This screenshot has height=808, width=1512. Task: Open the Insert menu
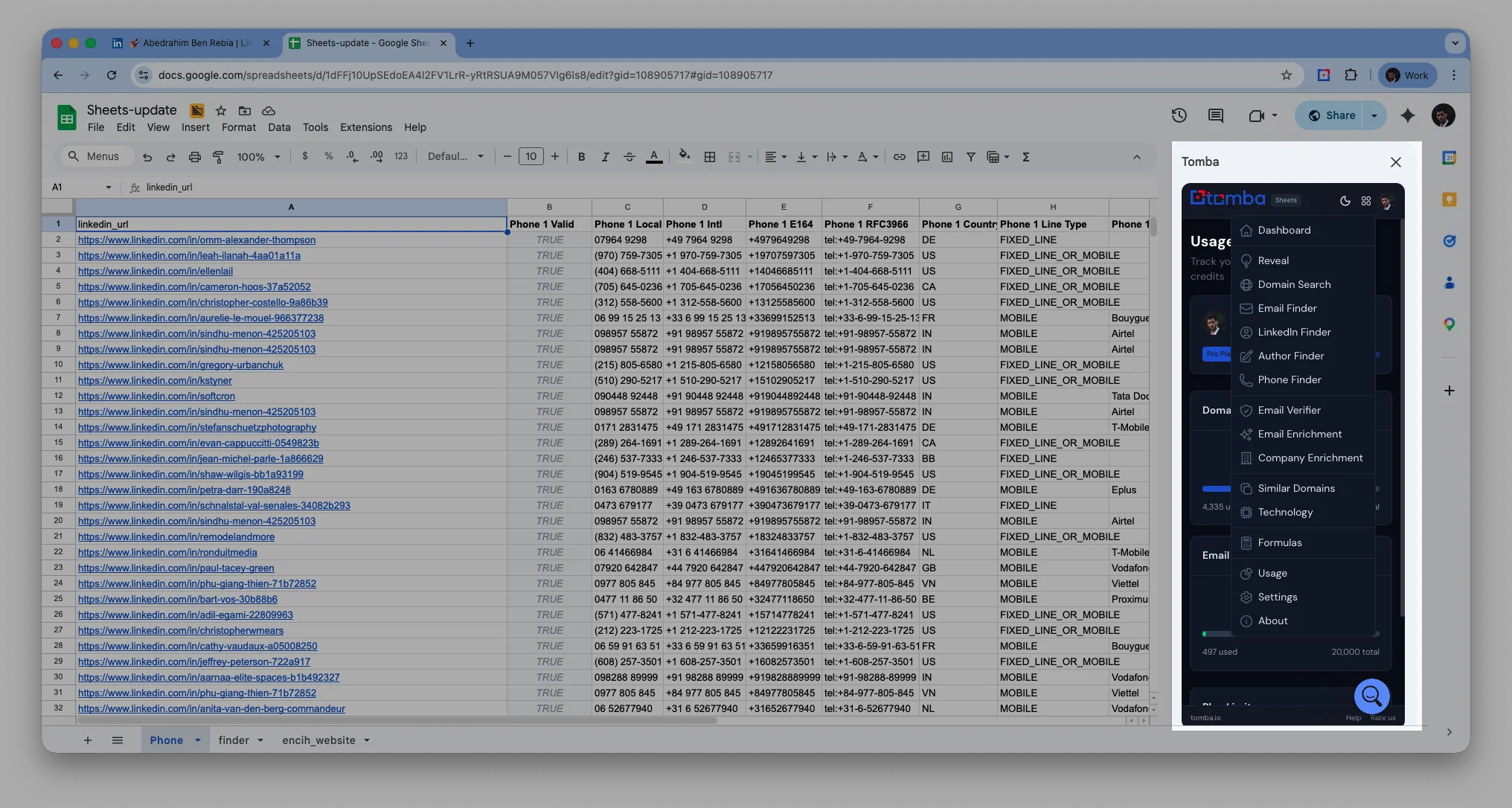pos(196,128)
